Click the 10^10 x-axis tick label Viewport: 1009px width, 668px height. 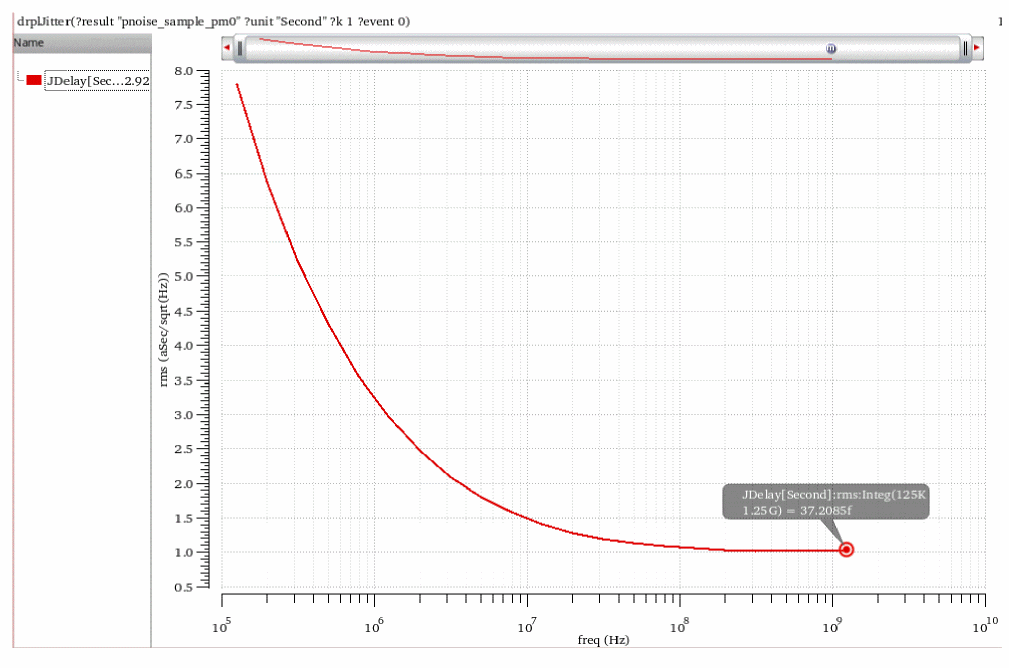pos(985,625)
